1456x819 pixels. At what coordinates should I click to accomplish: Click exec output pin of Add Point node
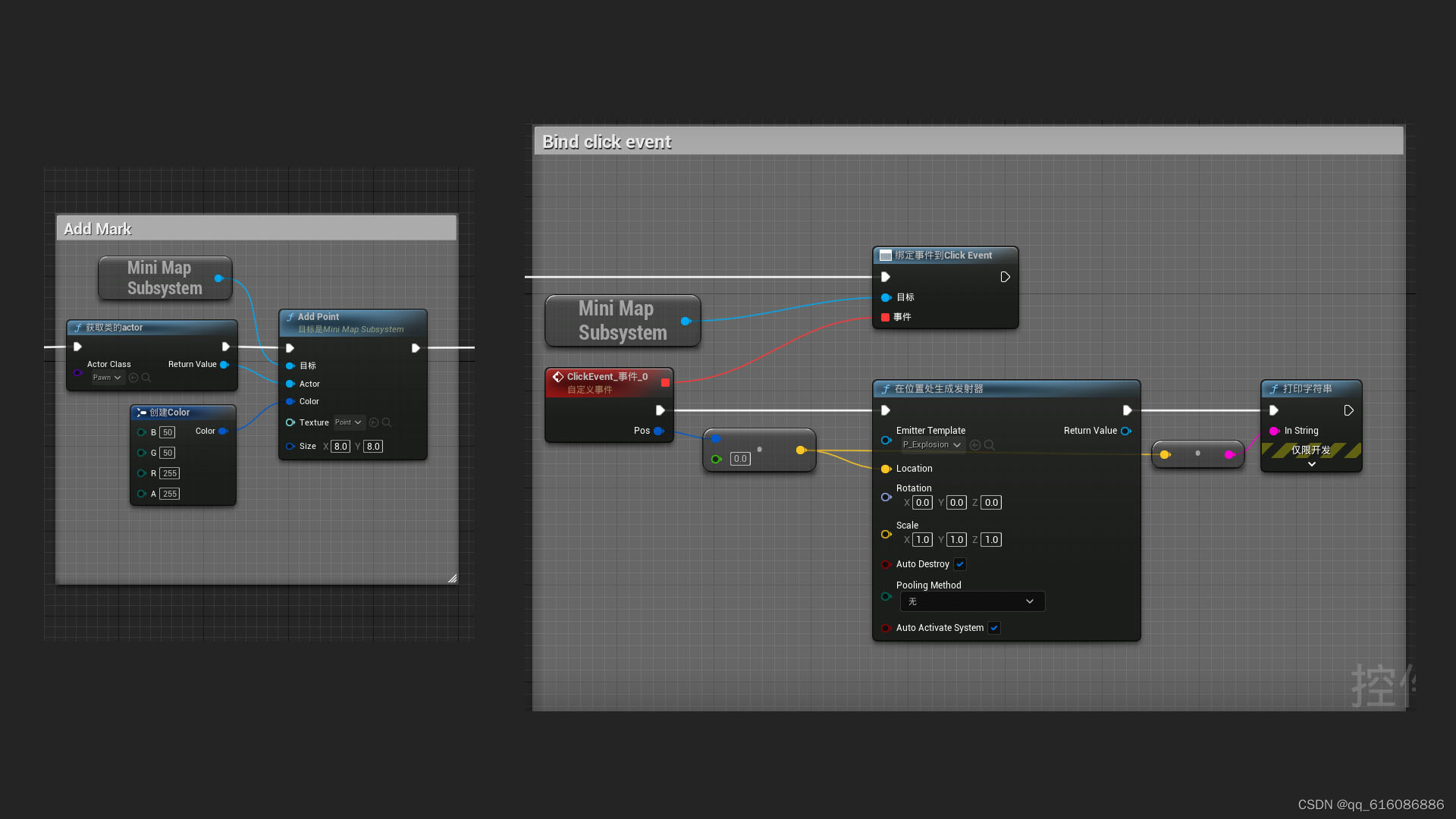click(x=416, y=348)
